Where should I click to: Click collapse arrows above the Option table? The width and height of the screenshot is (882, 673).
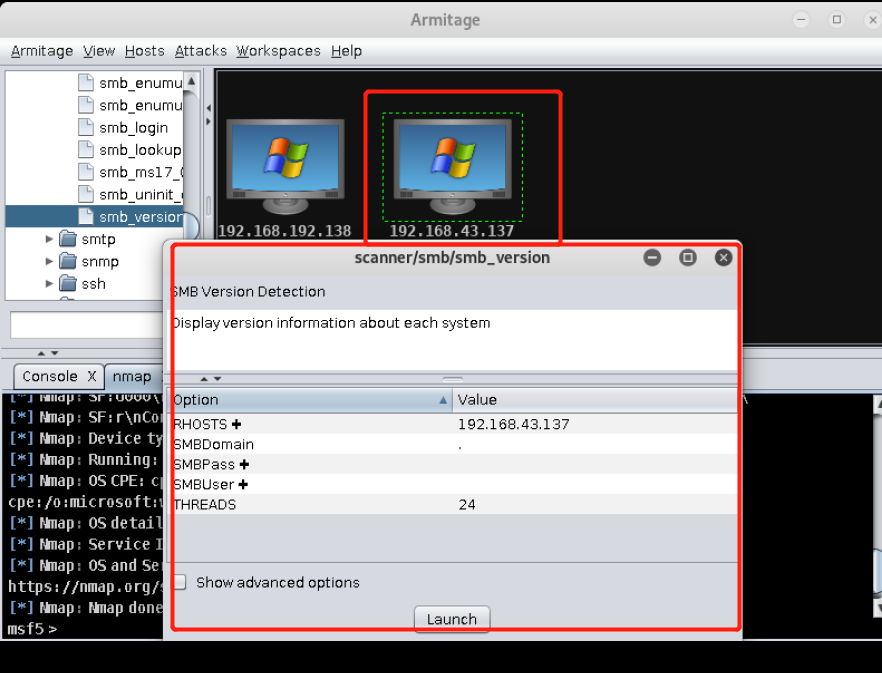[211, 379]
